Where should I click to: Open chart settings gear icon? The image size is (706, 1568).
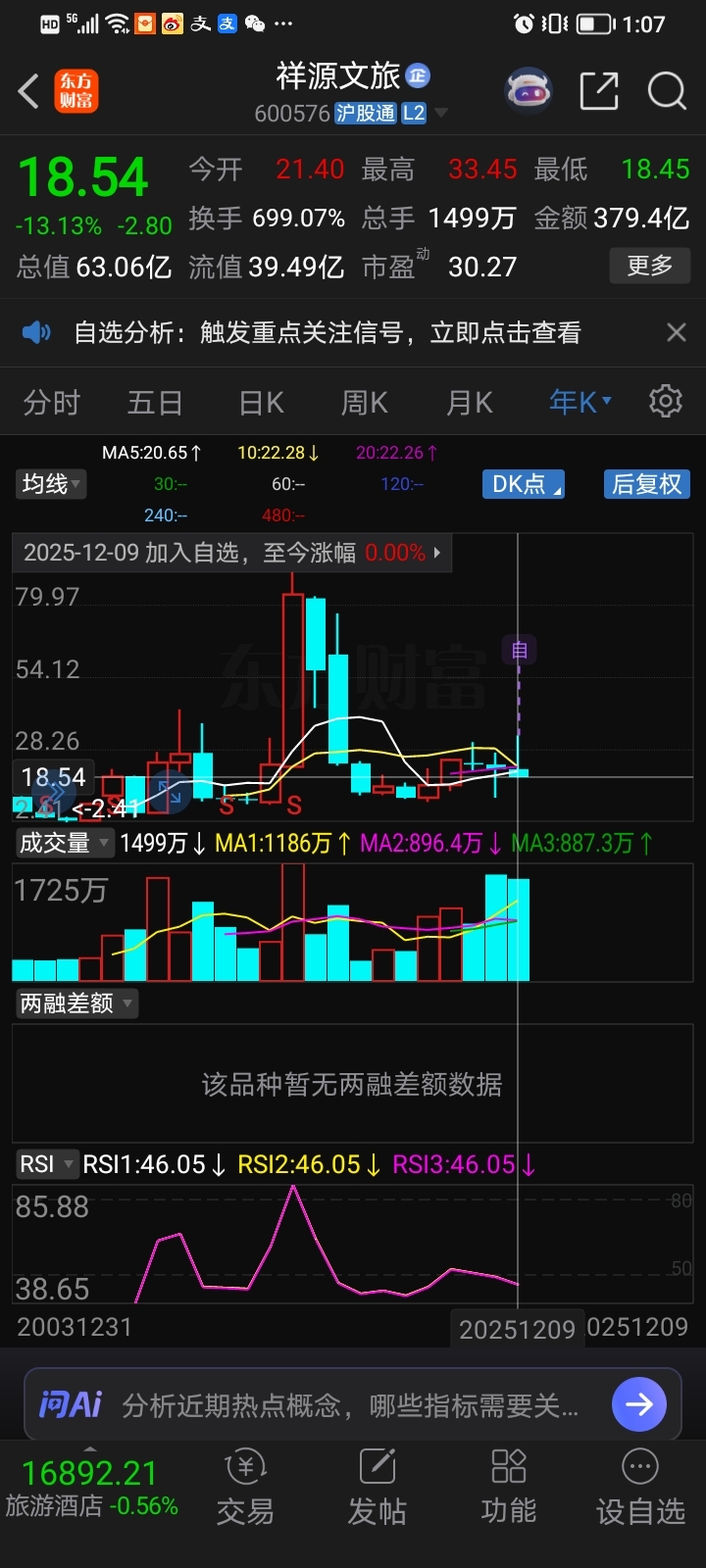pyautogui.click(x=666, y=402)
